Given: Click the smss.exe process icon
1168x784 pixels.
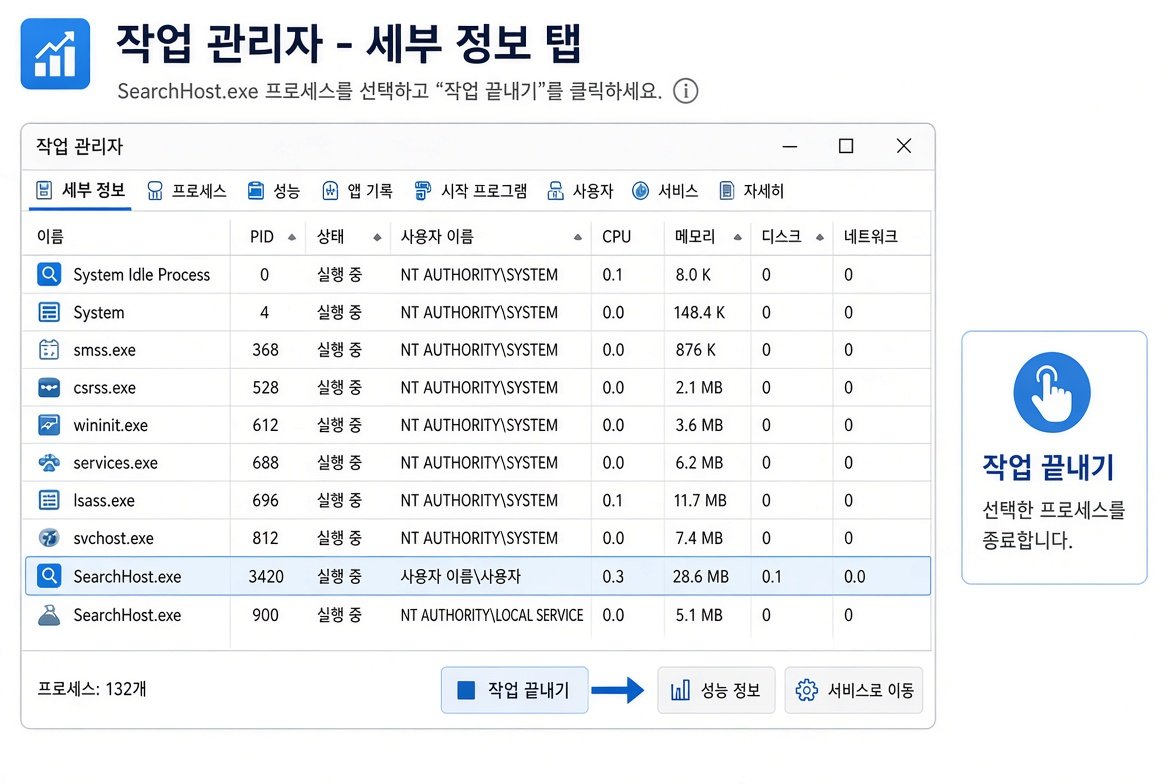Looking at the screenshot, I should pyautogui.click(x=49, y=350).
